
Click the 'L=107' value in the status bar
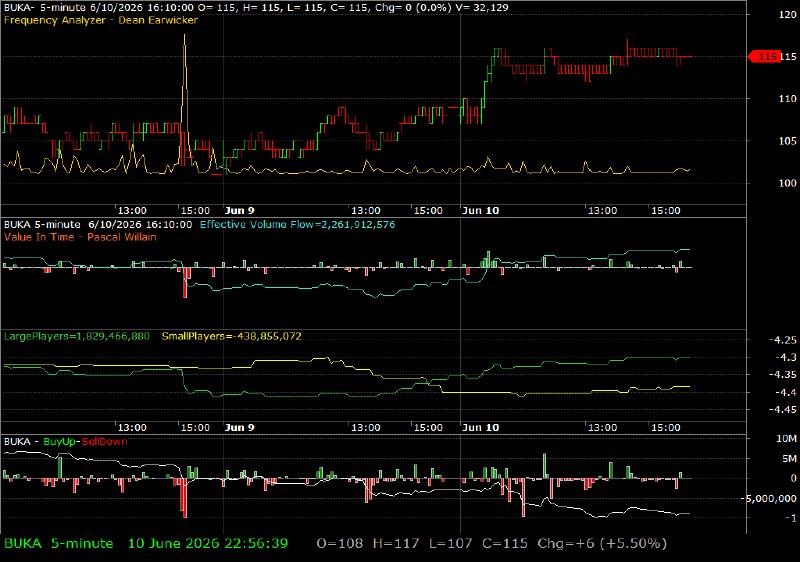[451, 544]
